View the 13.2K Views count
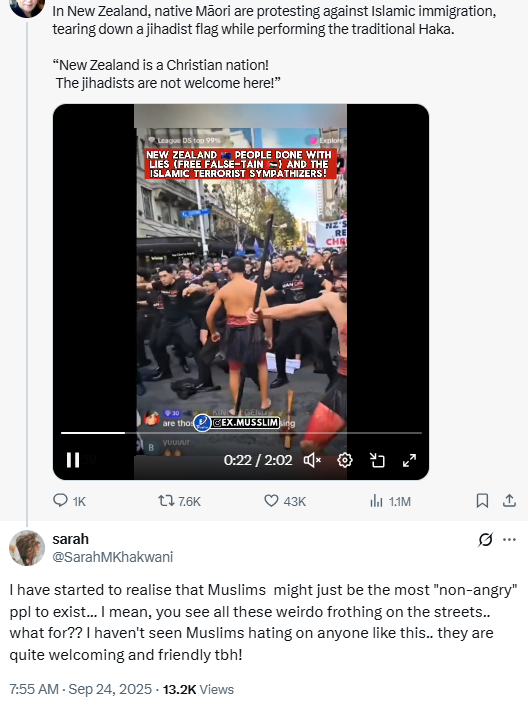This screenshot has height=703, width=528. [198, 689]
